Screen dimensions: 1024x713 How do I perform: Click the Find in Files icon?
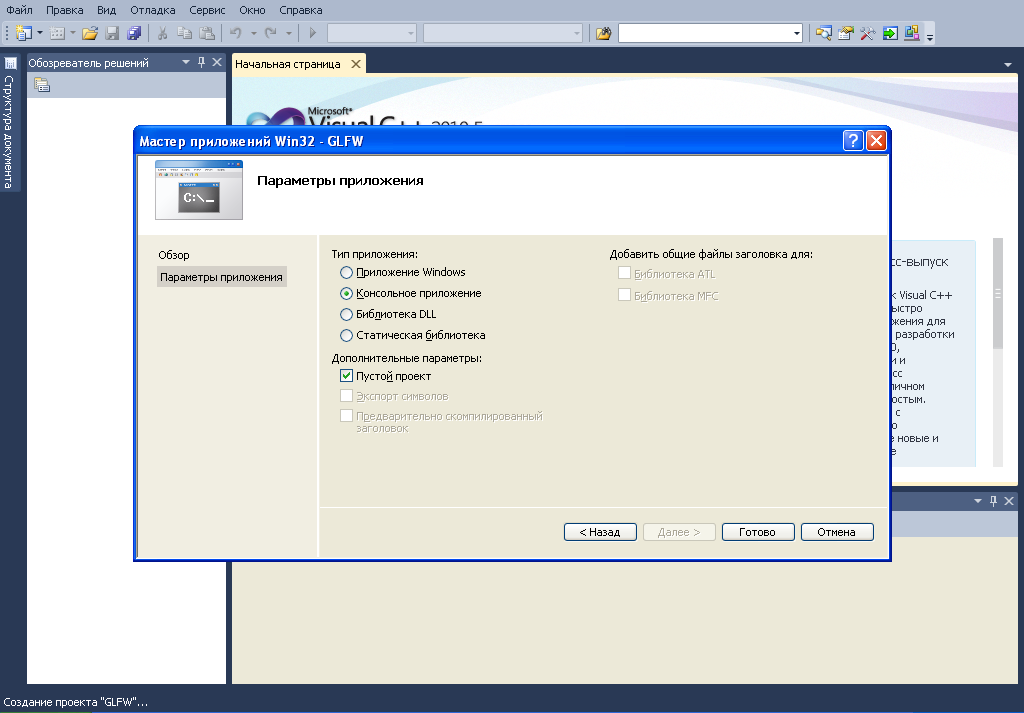tap(603, 33)
